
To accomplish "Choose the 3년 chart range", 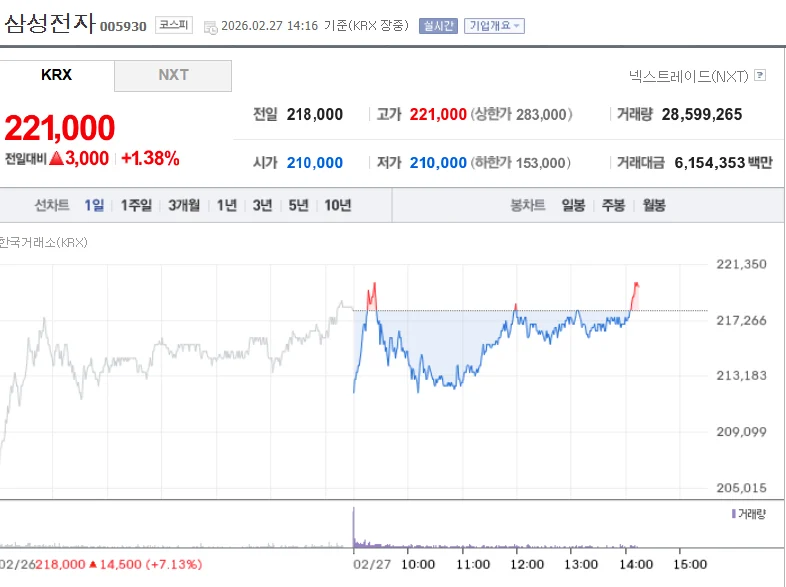I will click(x=262, y=205).
